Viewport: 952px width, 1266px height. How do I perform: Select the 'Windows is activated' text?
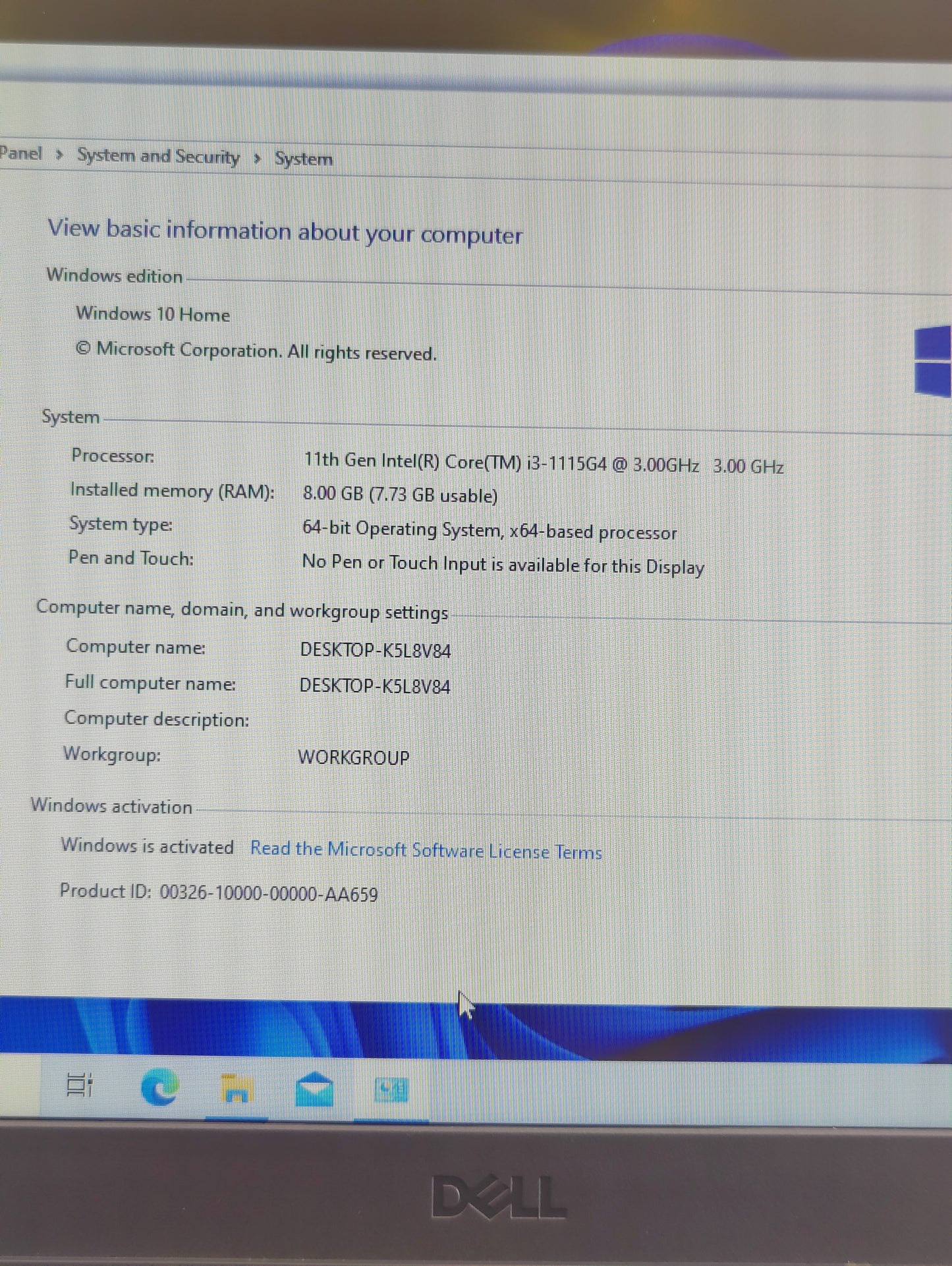point(147,846)
